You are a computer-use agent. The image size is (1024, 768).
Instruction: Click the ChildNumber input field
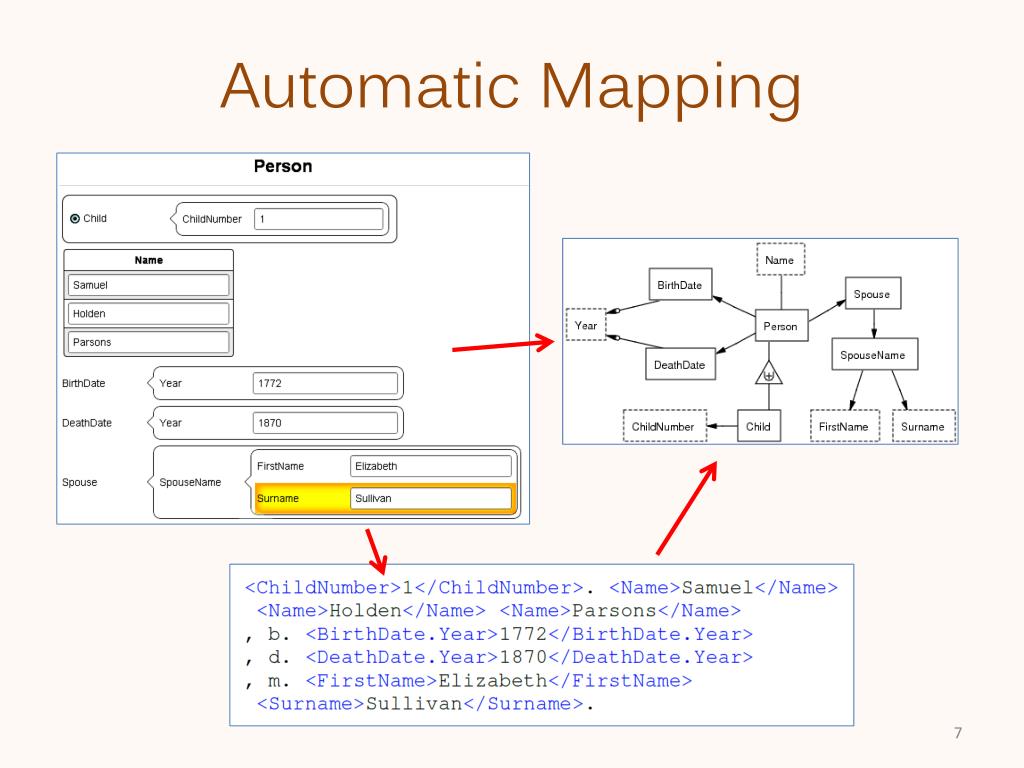(x=319, y=219)
